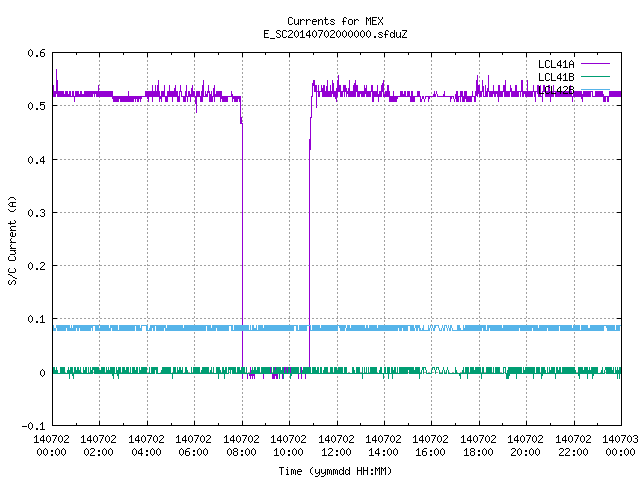Click the x-axis tick 140702 04:00

click(146, 446)
